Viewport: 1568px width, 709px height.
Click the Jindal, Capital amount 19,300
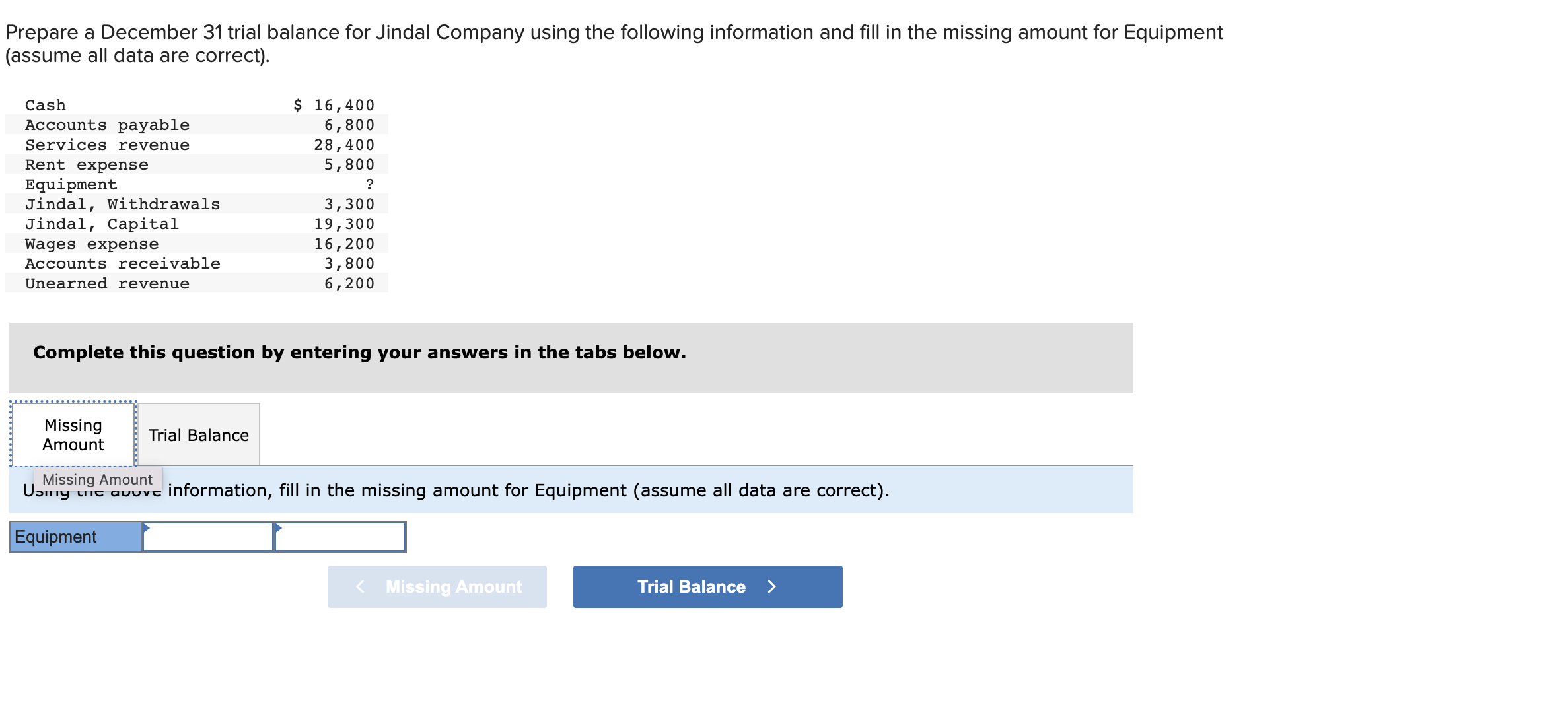[343, 224]
